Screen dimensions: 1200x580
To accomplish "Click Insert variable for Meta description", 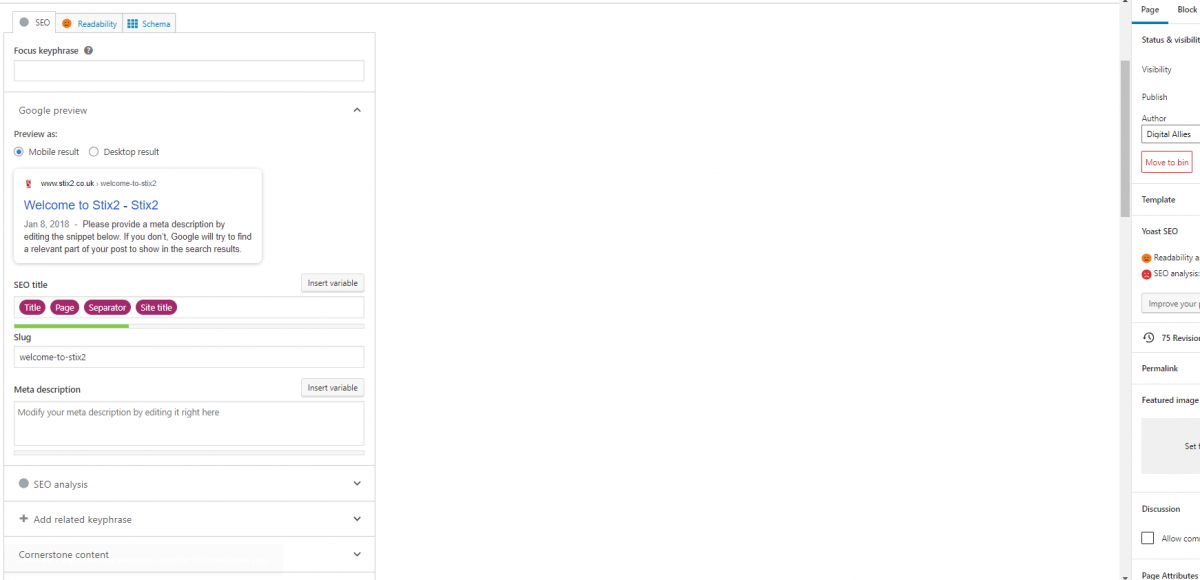I will click(333, 387).
